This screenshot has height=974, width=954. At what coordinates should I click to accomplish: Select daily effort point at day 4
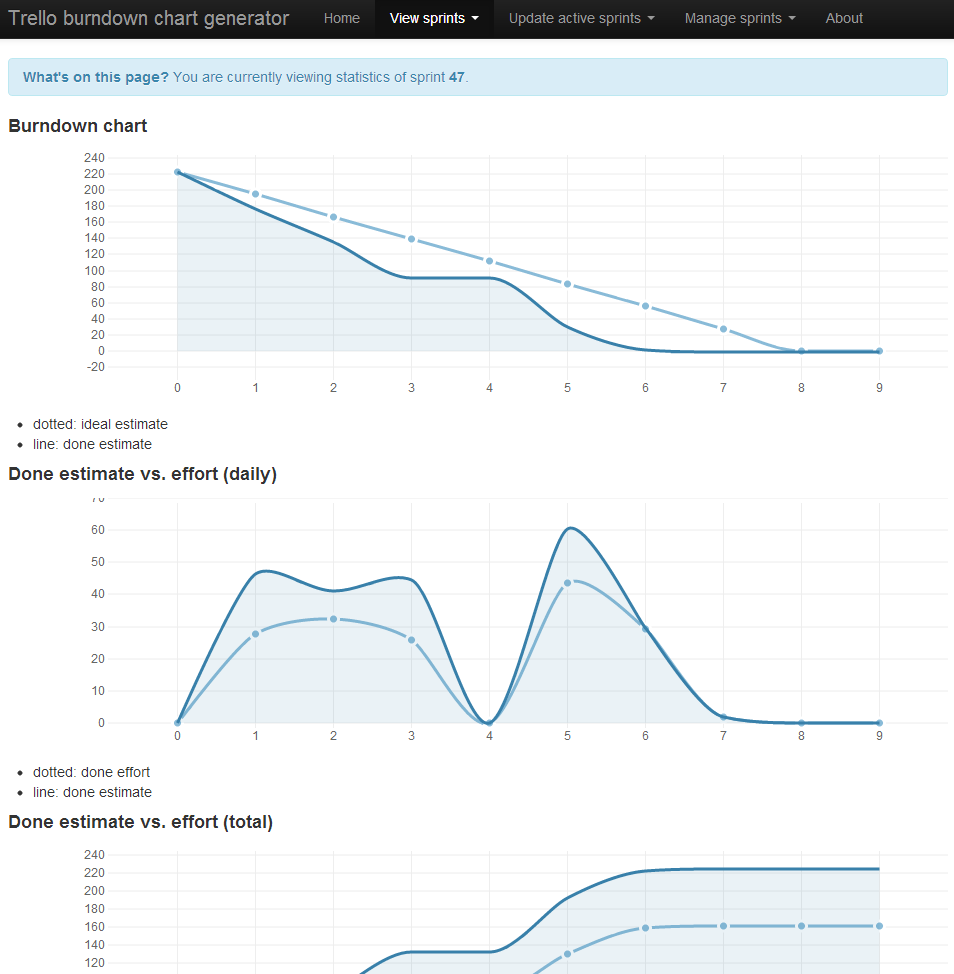pyautogui.click(x=489, y=723)
